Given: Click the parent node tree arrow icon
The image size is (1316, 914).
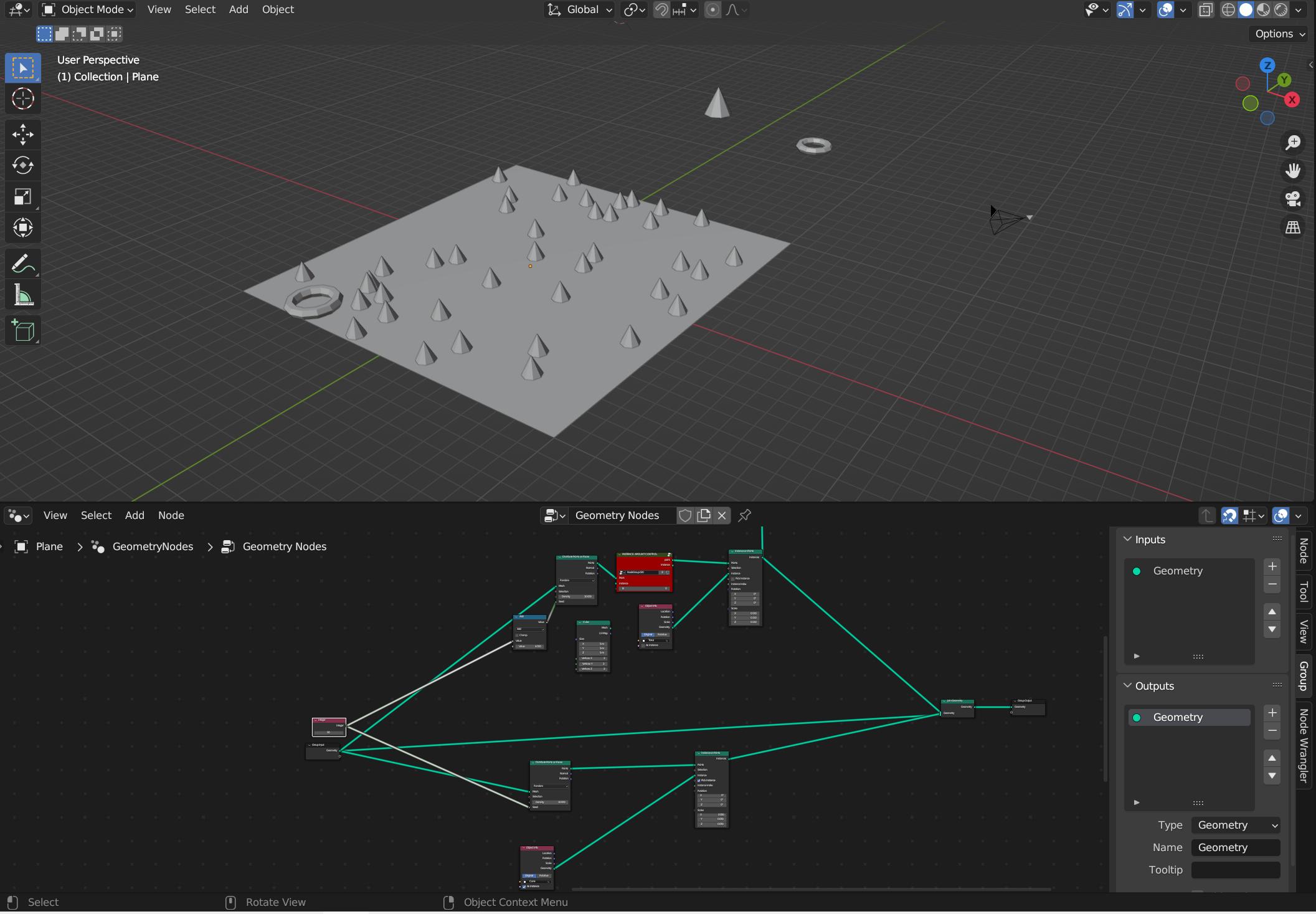Looking at the screenshot, I should 1207,515.
